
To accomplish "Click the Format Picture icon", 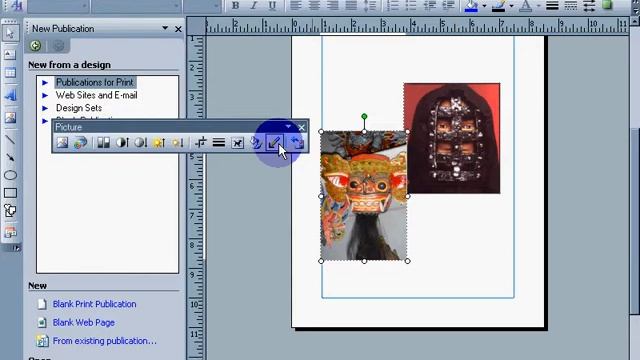I will 256,142.
